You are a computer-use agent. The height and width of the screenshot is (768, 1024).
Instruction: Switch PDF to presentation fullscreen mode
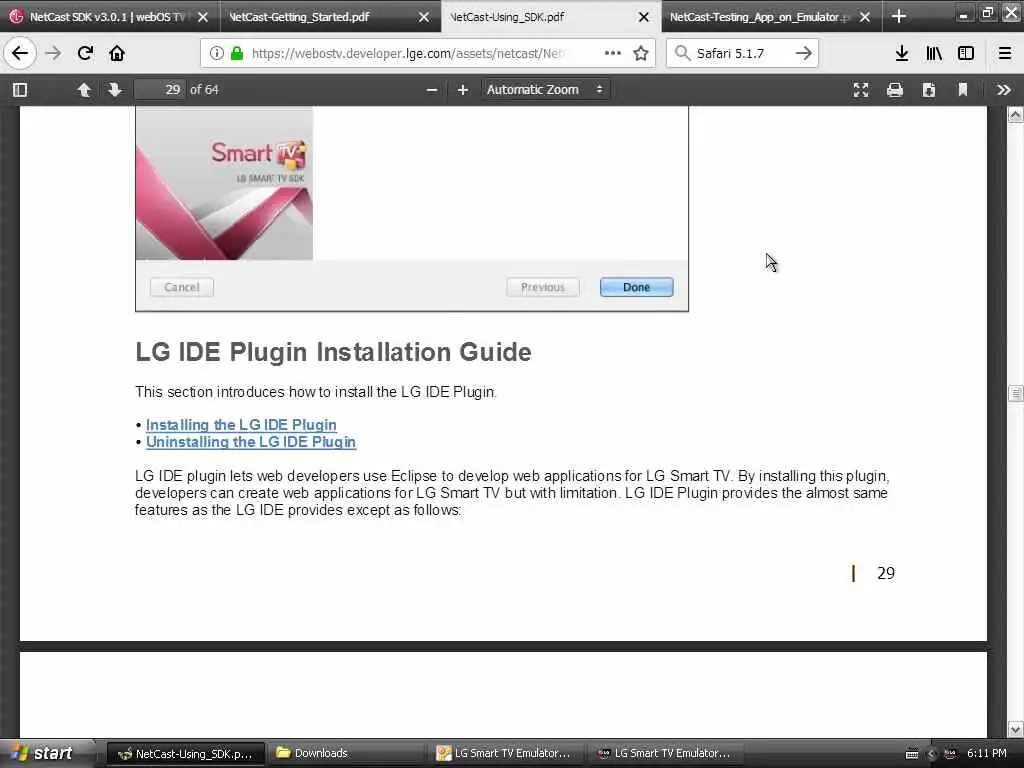point(861,89)
